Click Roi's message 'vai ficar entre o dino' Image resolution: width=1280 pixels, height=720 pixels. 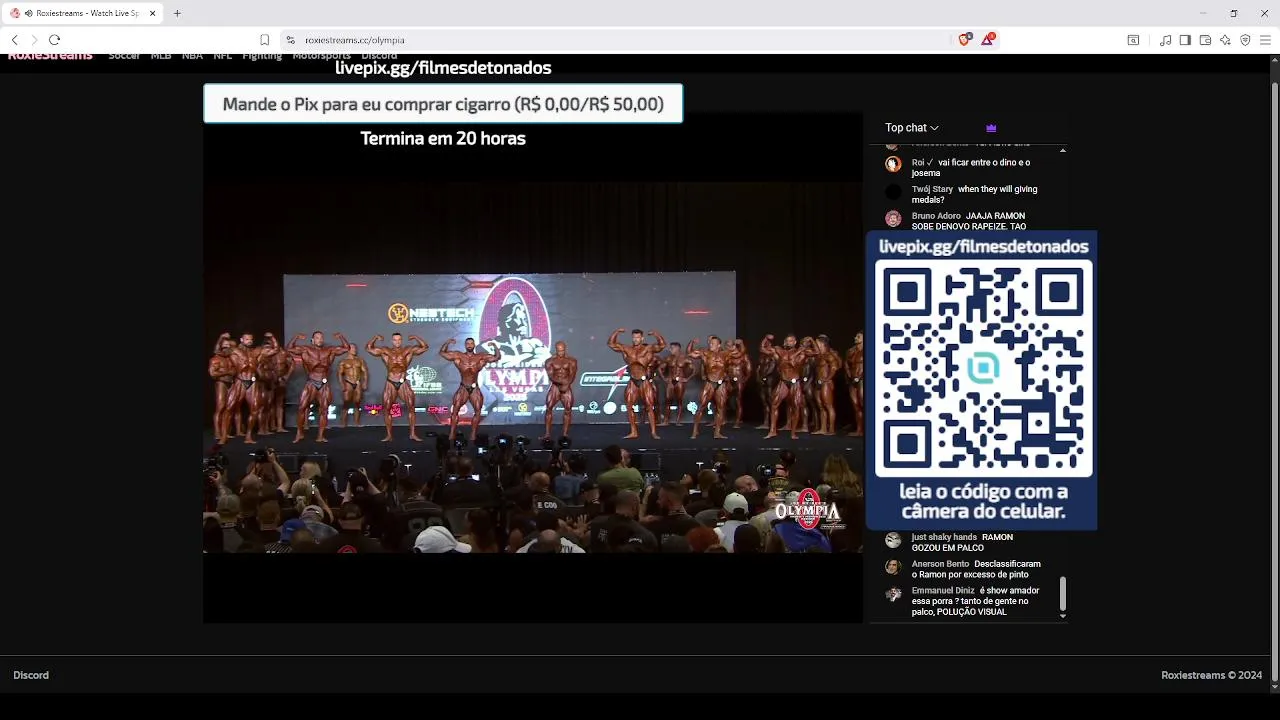click(x=970, y=168)
